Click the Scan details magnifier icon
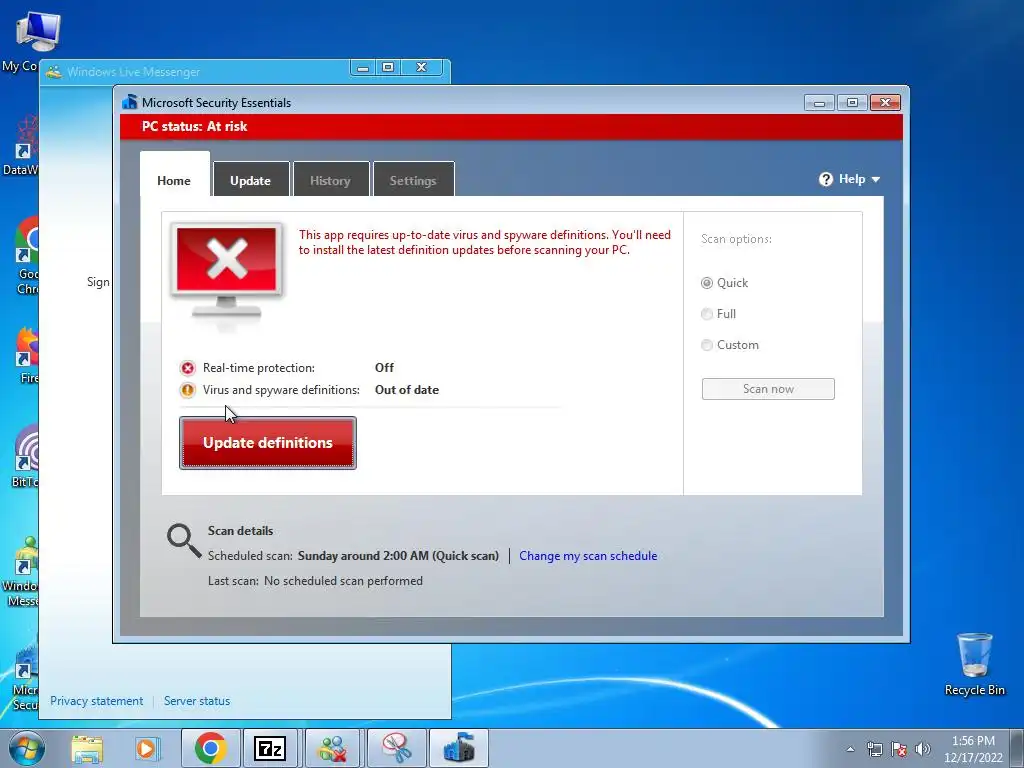The image size is (1024, 768). coord(184,541)
